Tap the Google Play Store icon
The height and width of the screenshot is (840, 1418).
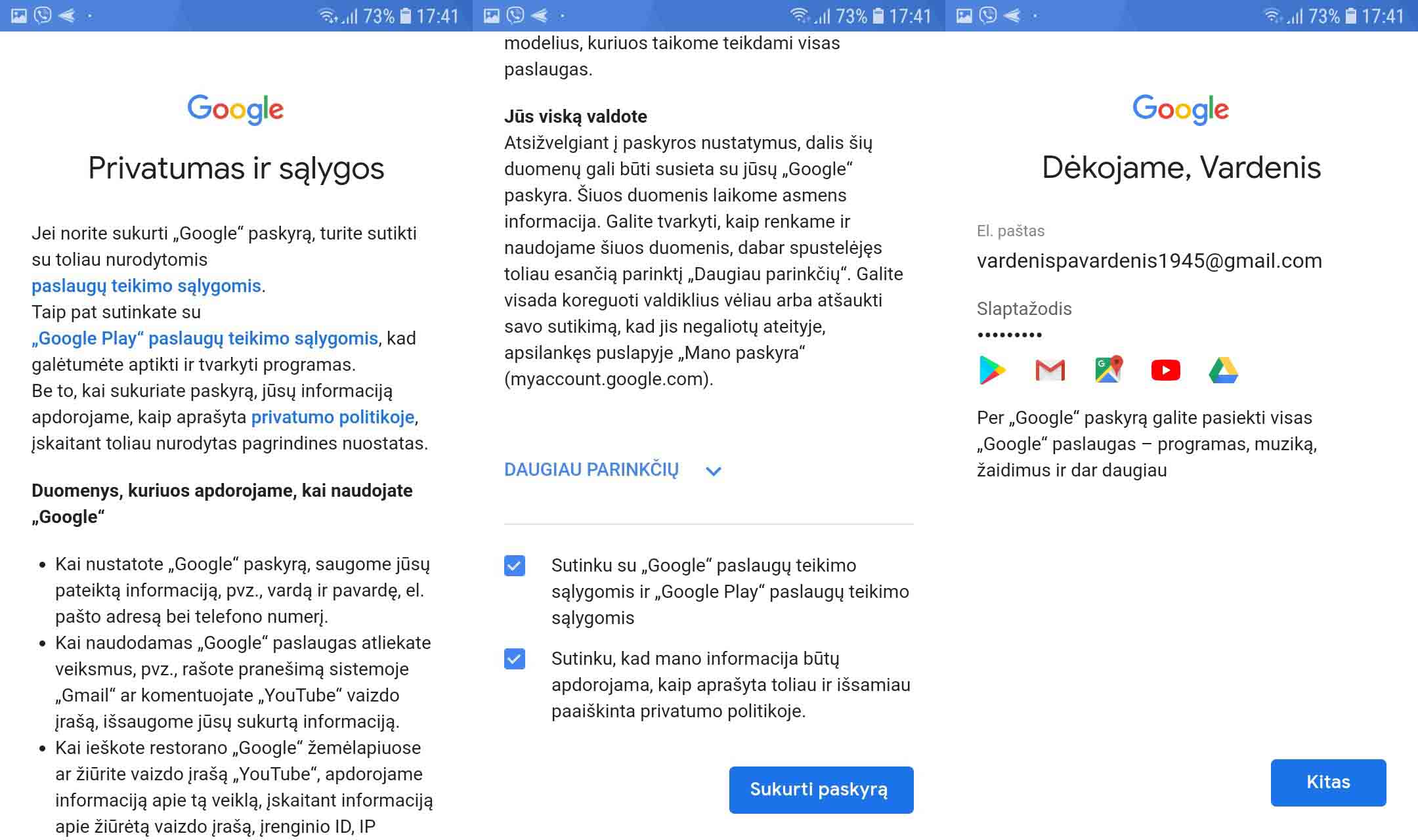click(992, 370)
